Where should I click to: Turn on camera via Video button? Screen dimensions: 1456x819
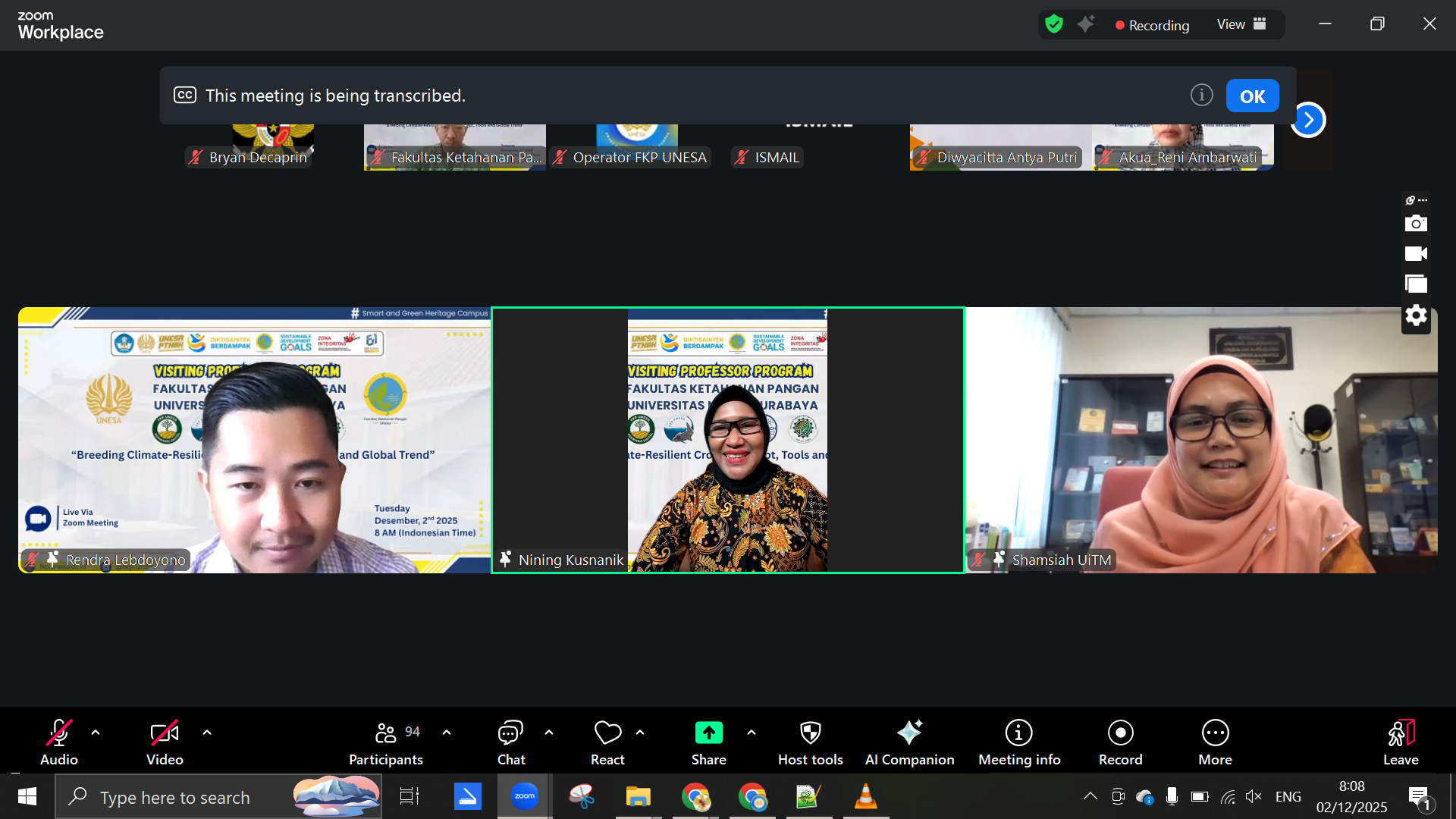point(164,733)
